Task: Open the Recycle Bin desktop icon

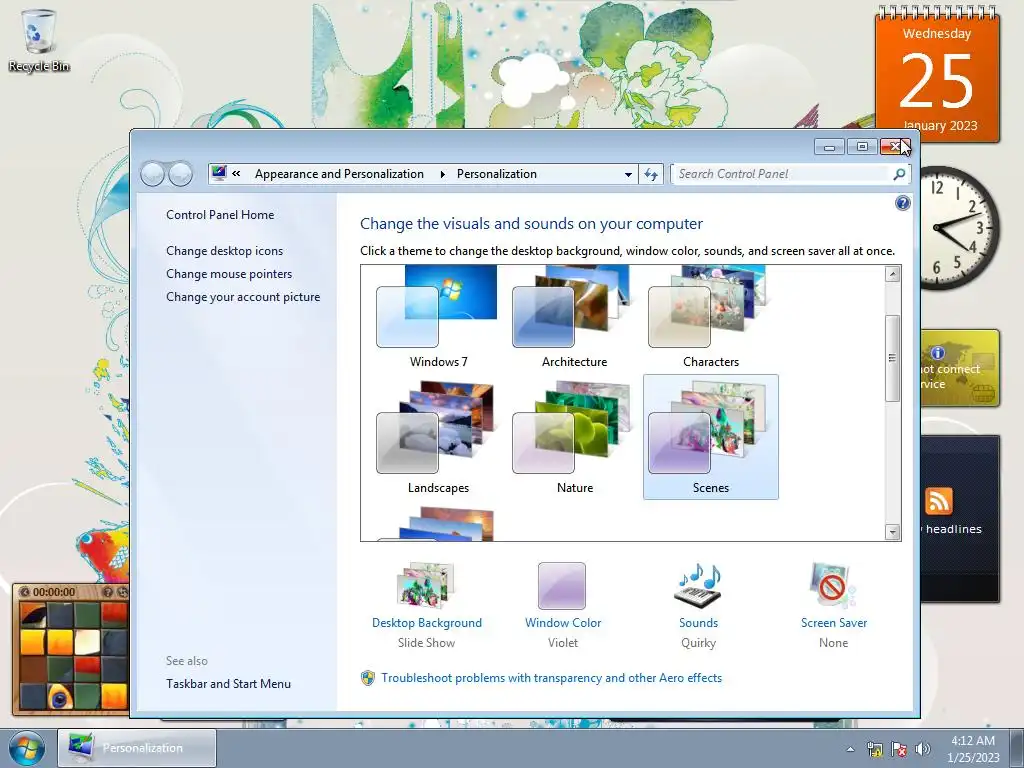Action: (39, 40)
